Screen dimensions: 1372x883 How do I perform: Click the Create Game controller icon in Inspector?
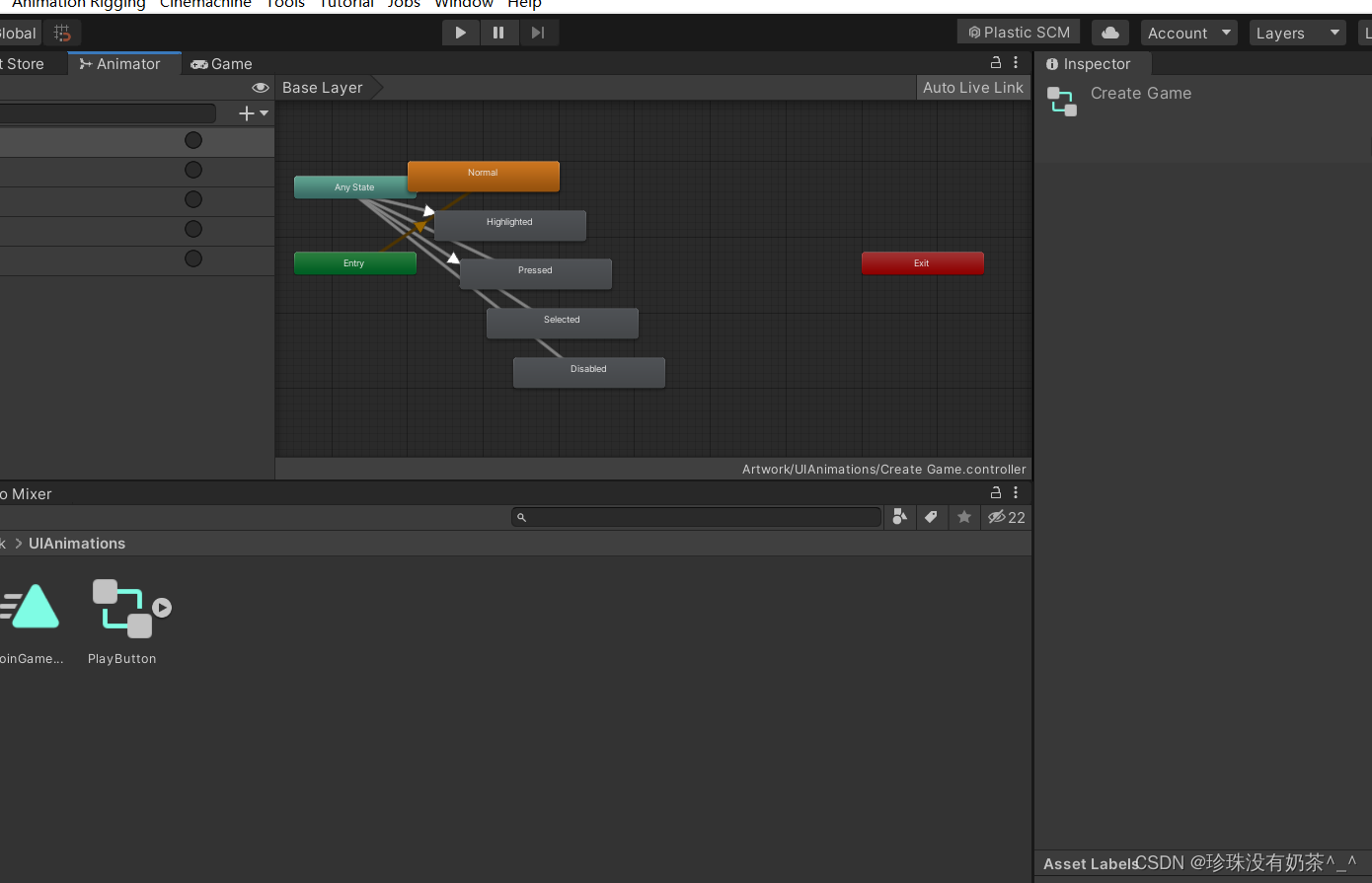click(1062, 102)
